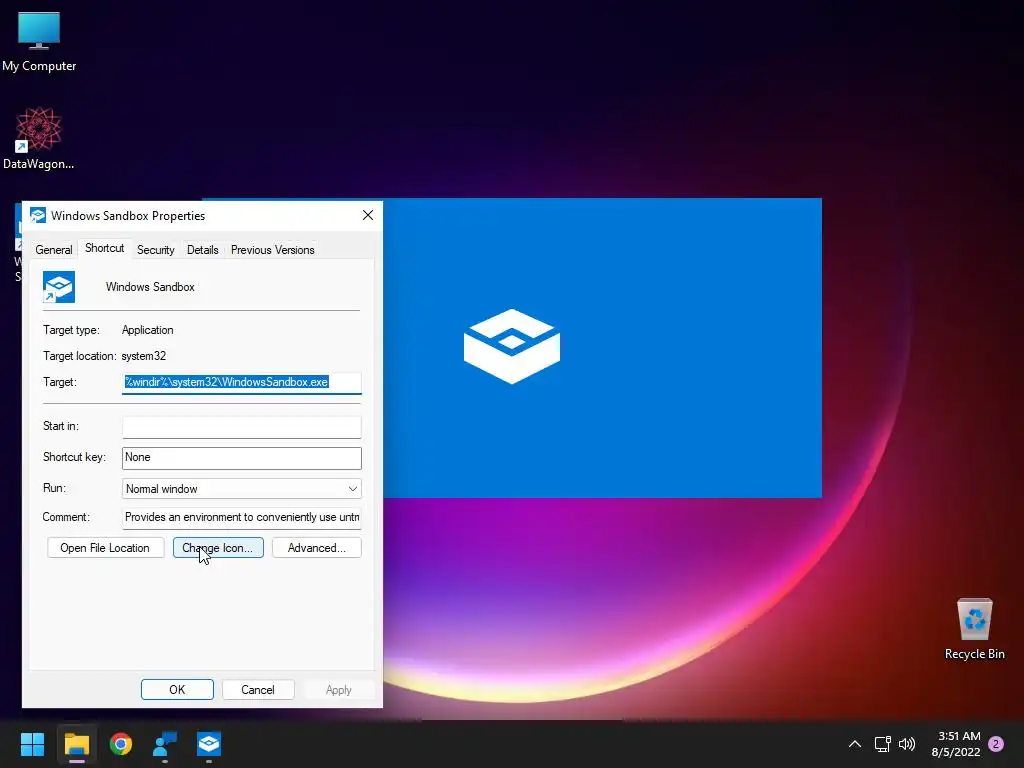This screenshot has width=1024, height=768.
Task: Click the Open File Location button
Action: 105,548
